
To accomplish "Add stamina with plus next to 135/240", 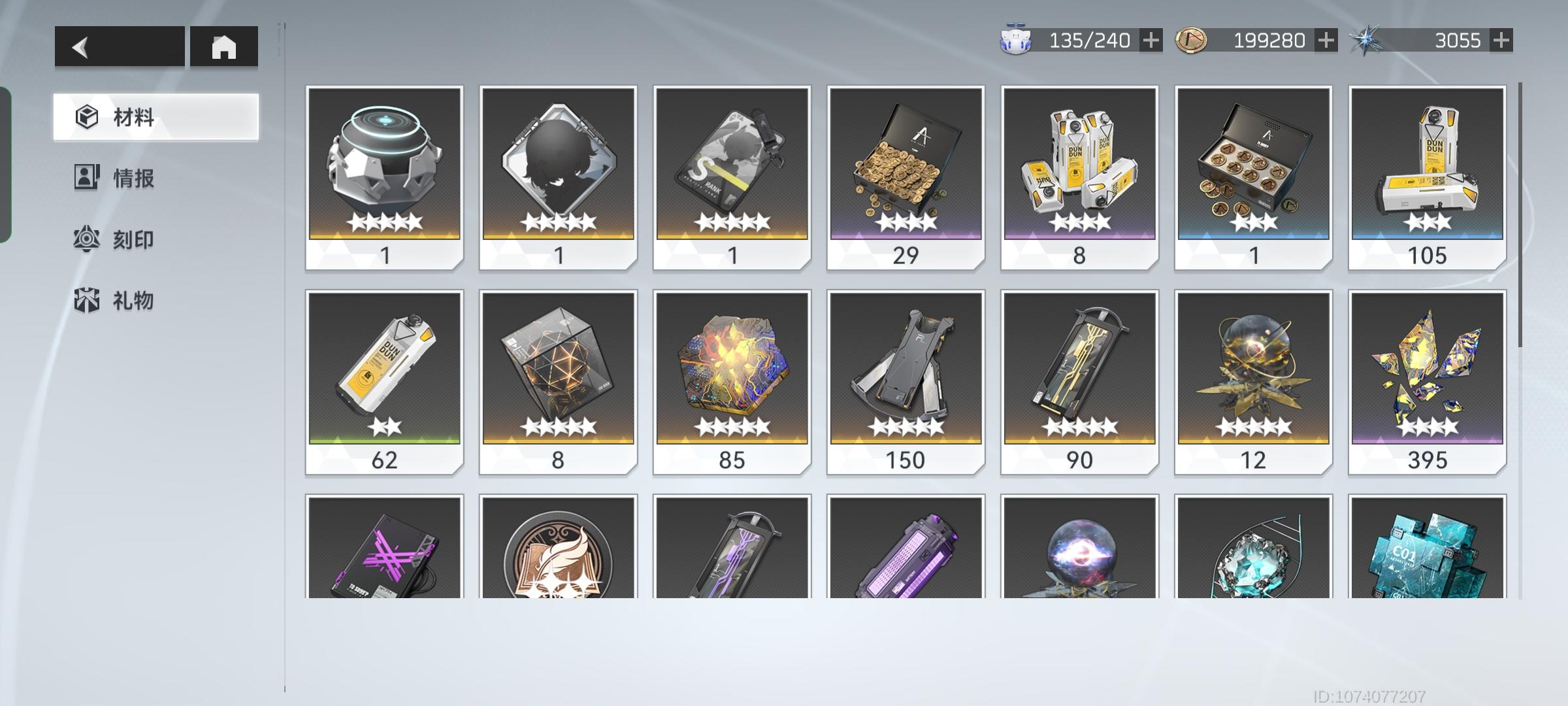I will pyautogui.click(x=1151, y=41).
